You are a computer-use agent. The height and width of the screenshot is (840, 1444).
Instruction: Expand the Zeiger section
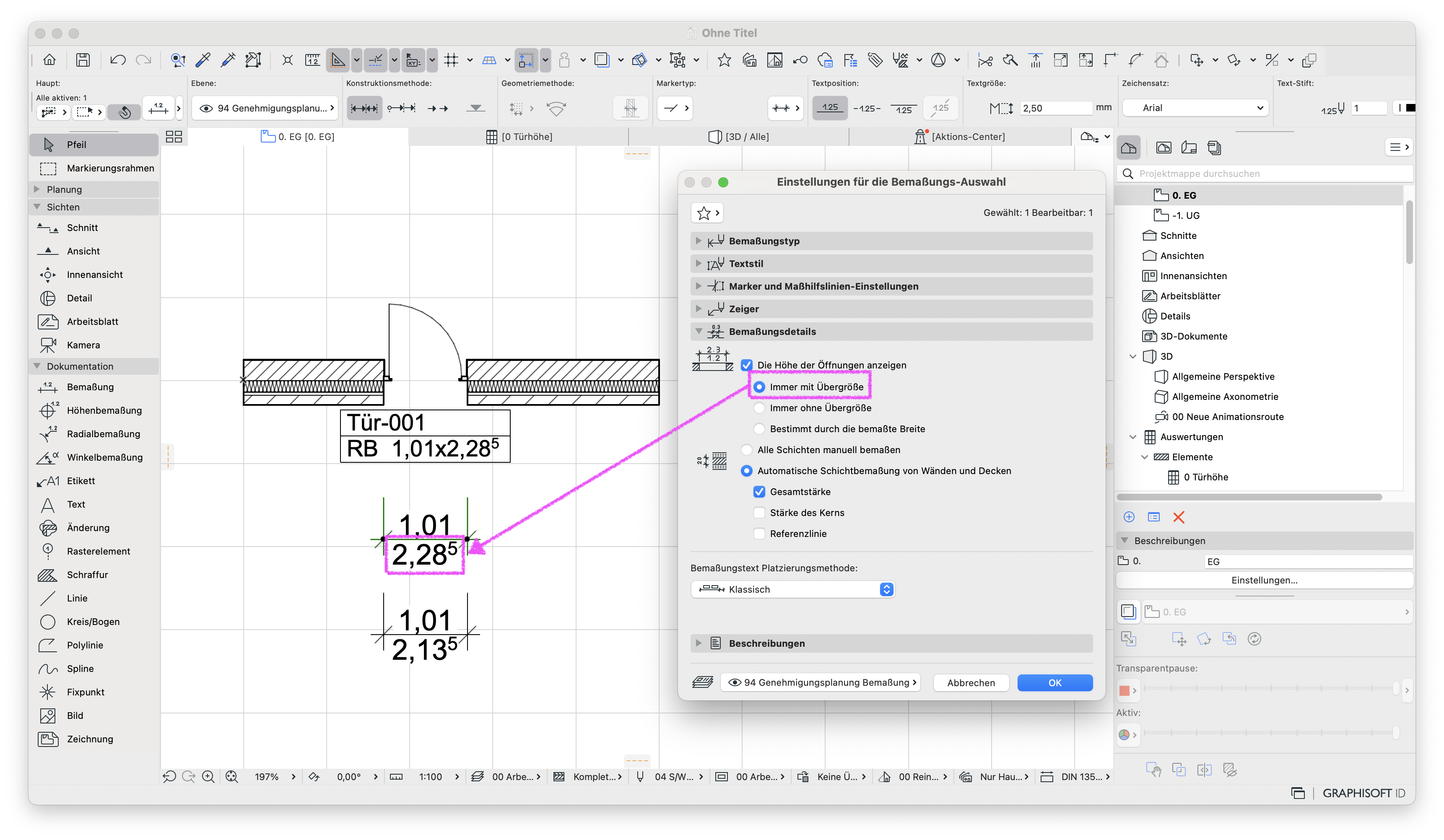(x=891, y=309)
